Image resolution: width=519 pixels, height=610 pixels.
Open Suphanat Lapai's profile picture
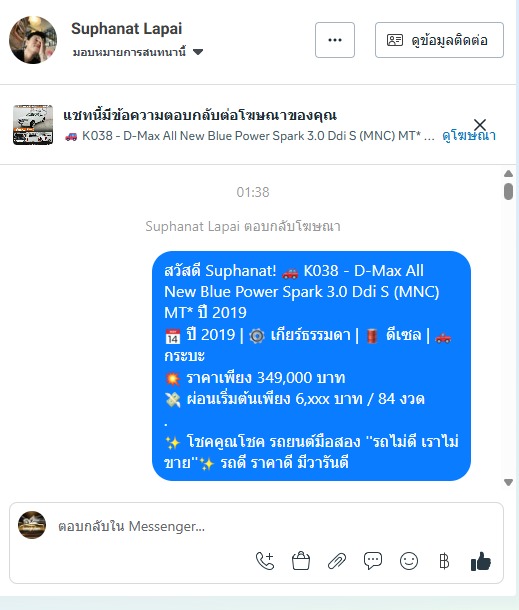33,40
